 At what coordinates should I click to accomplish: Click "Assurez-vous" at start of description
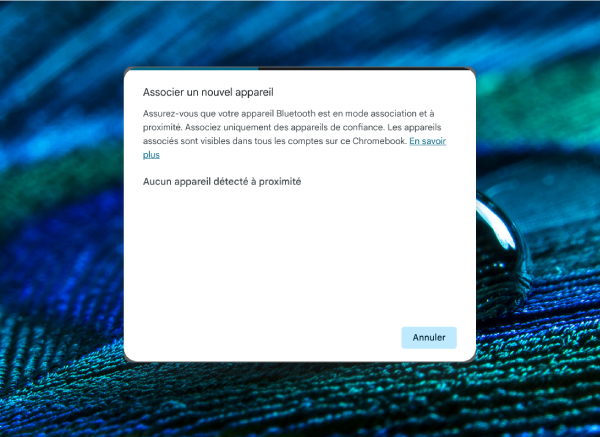[x=170, y=114]
